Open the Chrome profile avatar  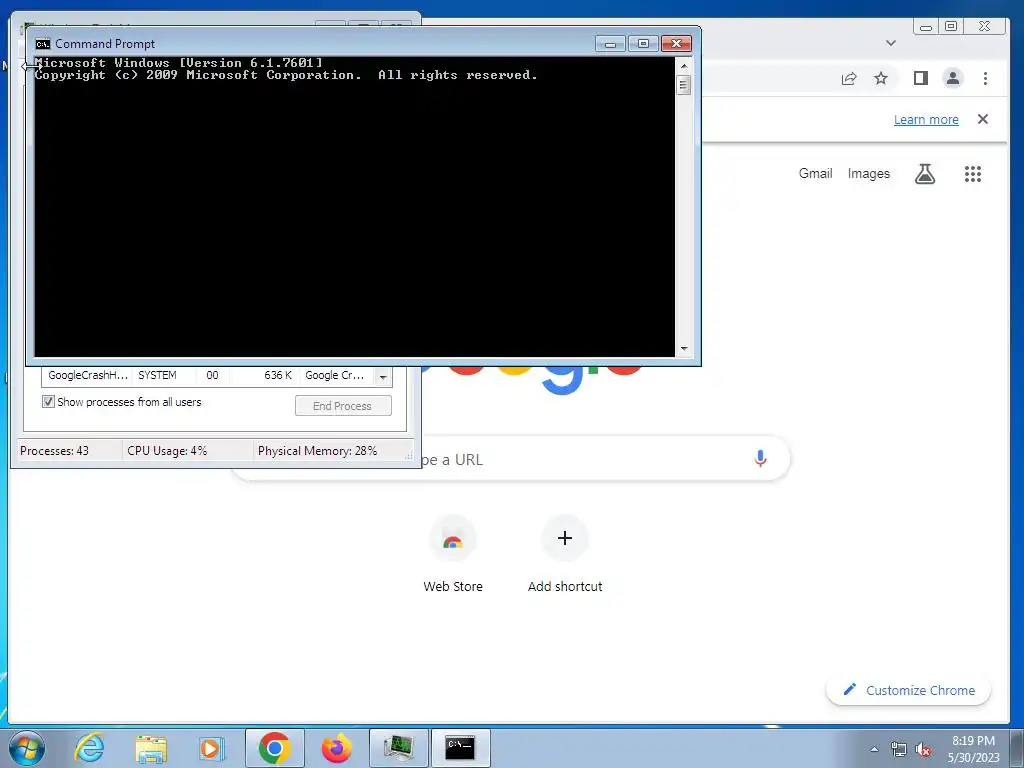953,78
